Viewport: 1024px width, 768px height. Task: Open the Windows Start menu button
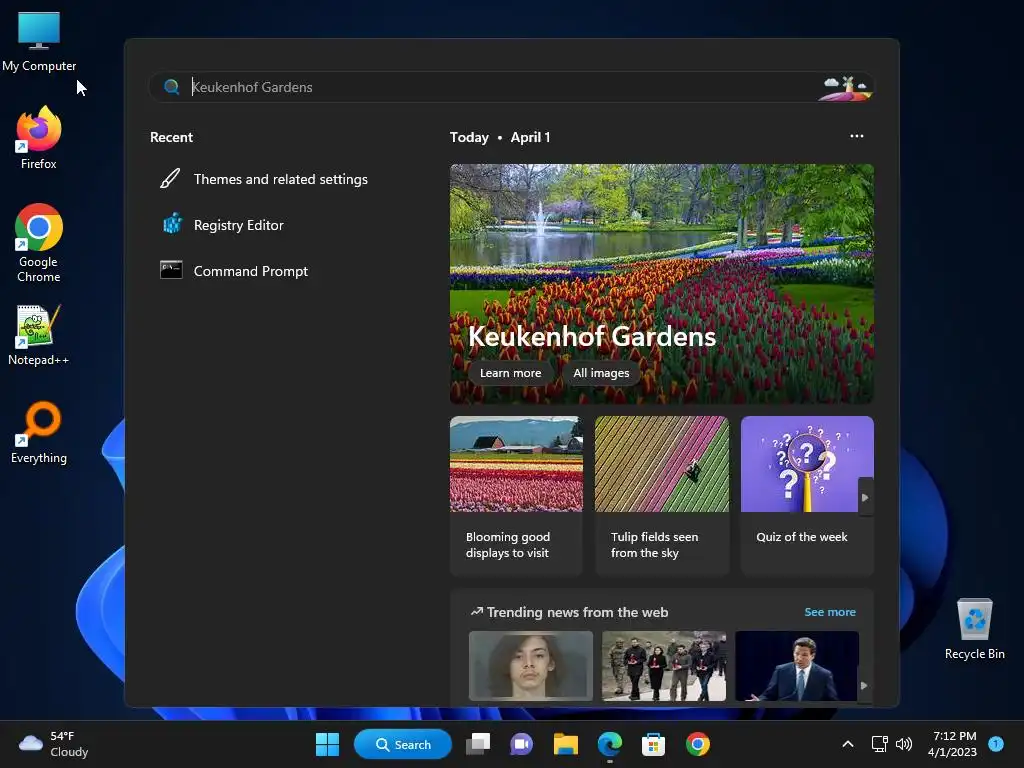327,744
